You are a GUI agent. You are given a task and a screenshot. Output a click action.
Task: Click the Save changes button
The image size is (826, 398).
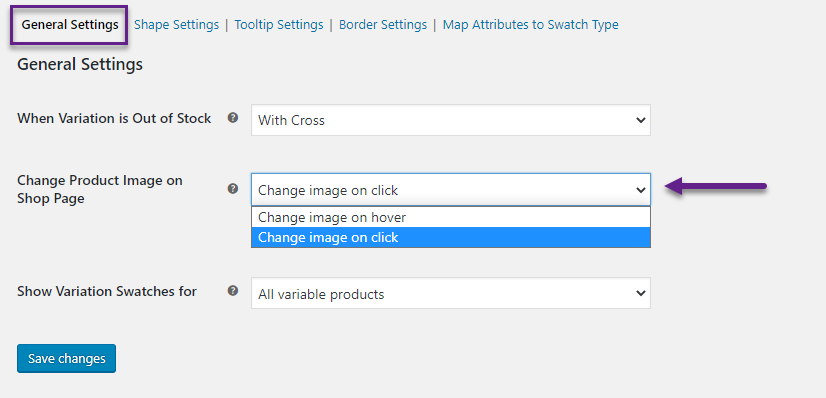(66, 359)
